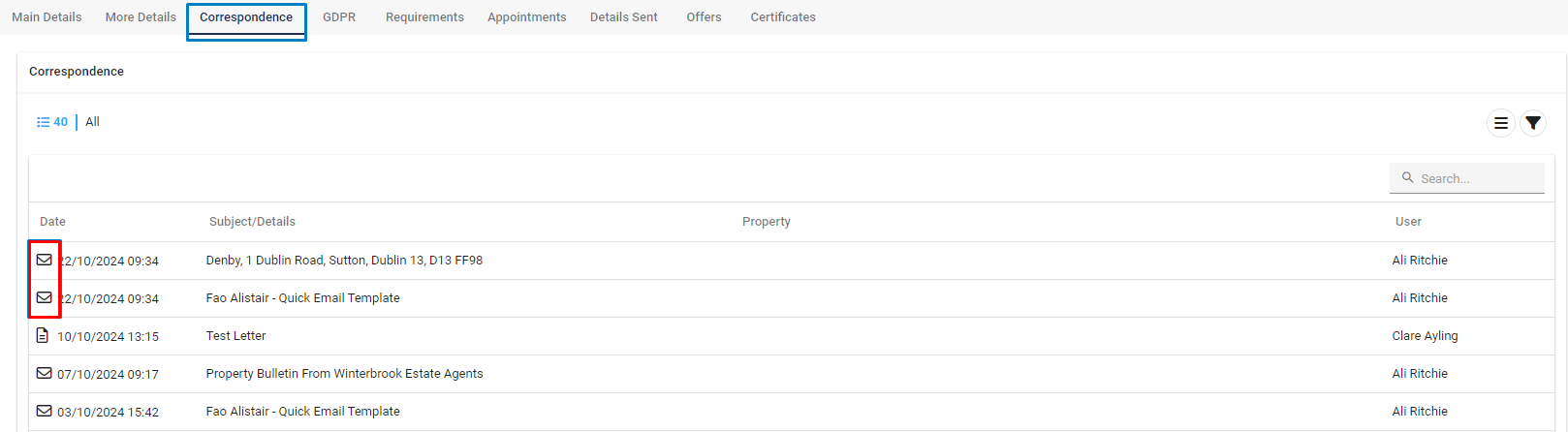The height and width of the screenshot is (432, 1568).
Task: Sort by the Subject/Details column header
Action: click(252, 222)
